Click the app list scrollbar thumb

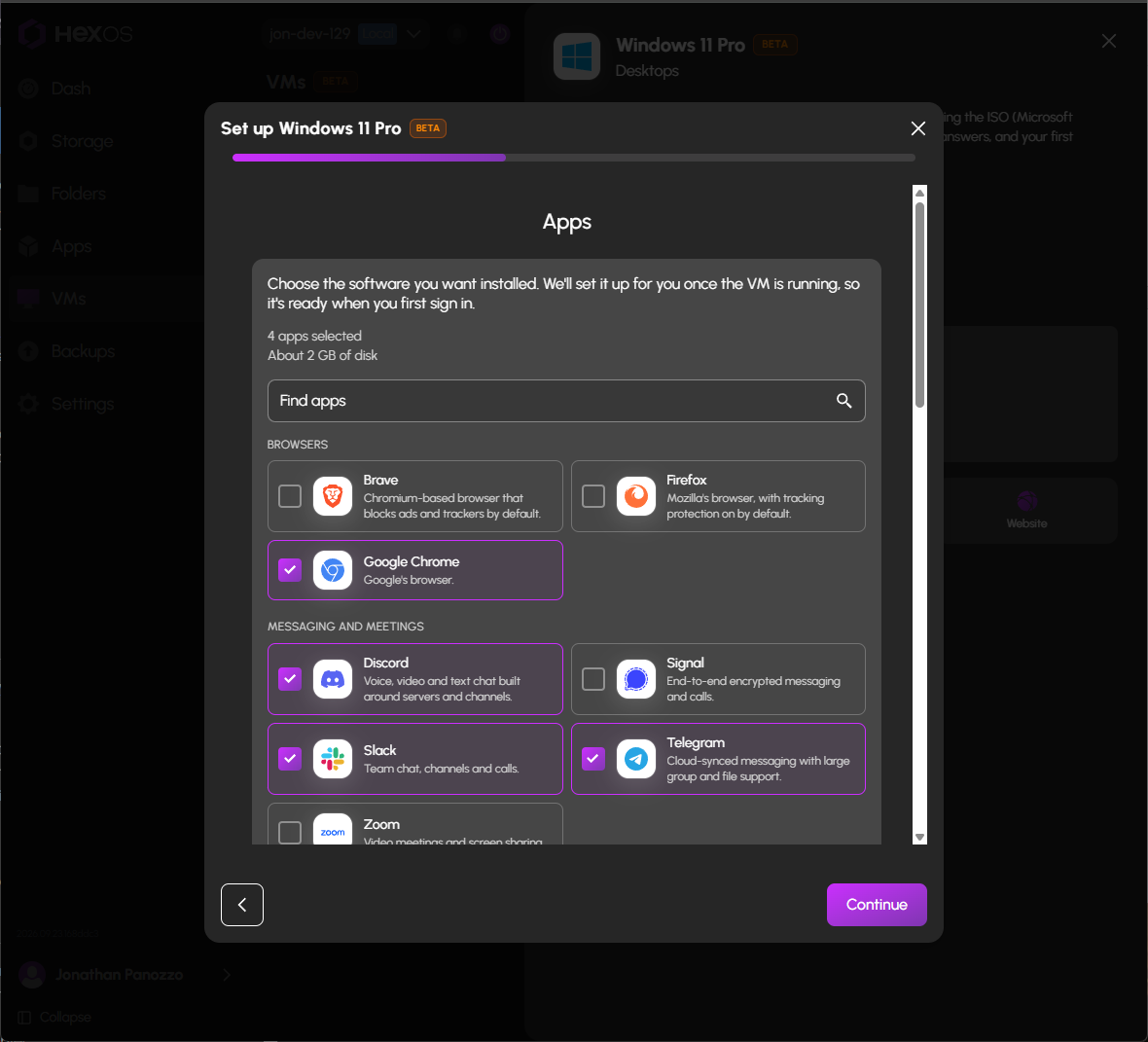919,304
